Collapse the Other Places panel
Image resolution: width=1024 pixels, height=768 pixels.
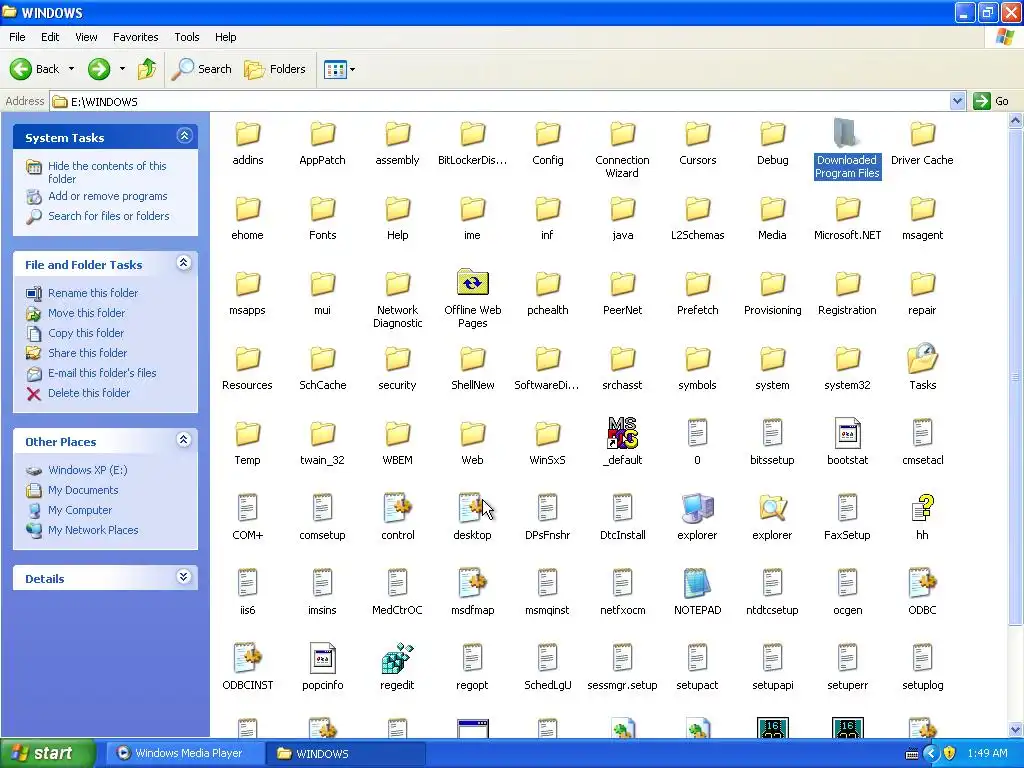point(184,440)
